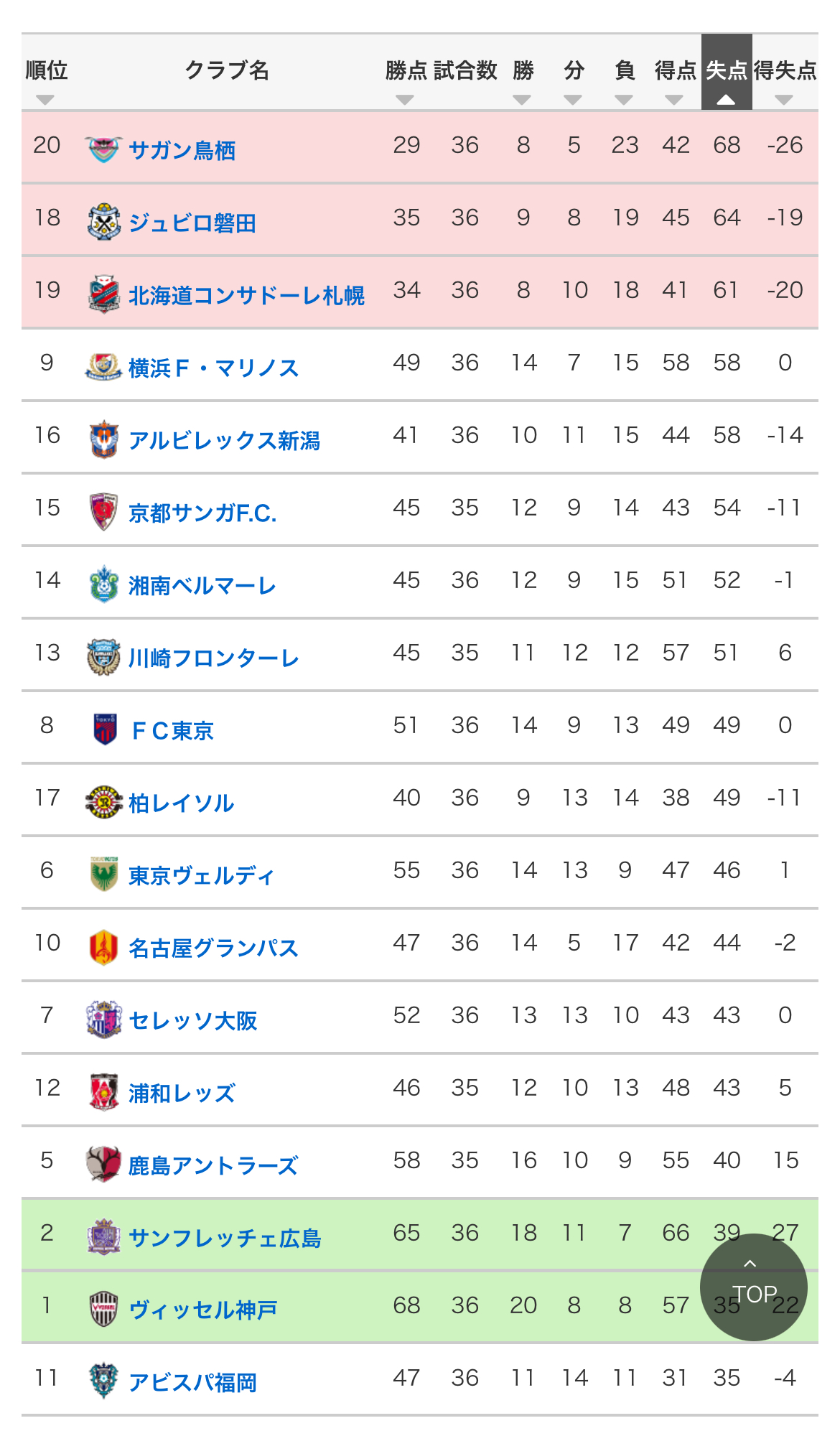Toggle sort on highlighted 失点 column
The height and width of the screenshot is (1436, 840).
(x=727, y=72)
